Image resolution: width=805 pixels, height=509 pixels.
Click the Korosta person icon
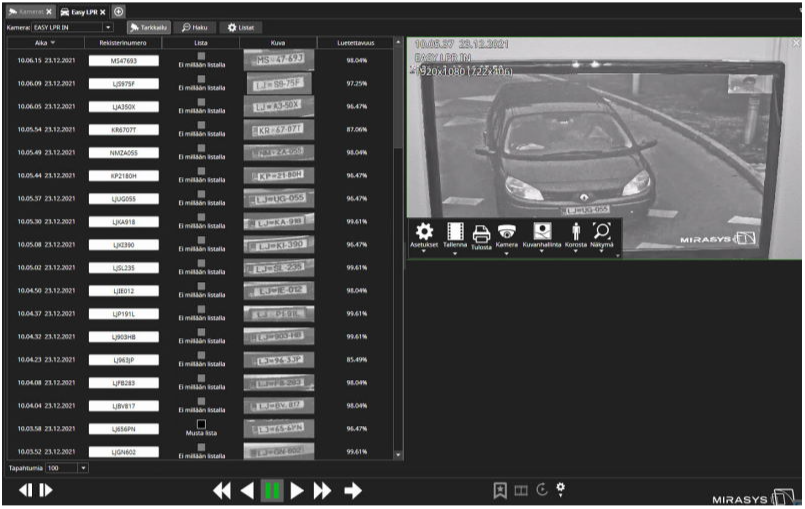(x=575, y=232)
